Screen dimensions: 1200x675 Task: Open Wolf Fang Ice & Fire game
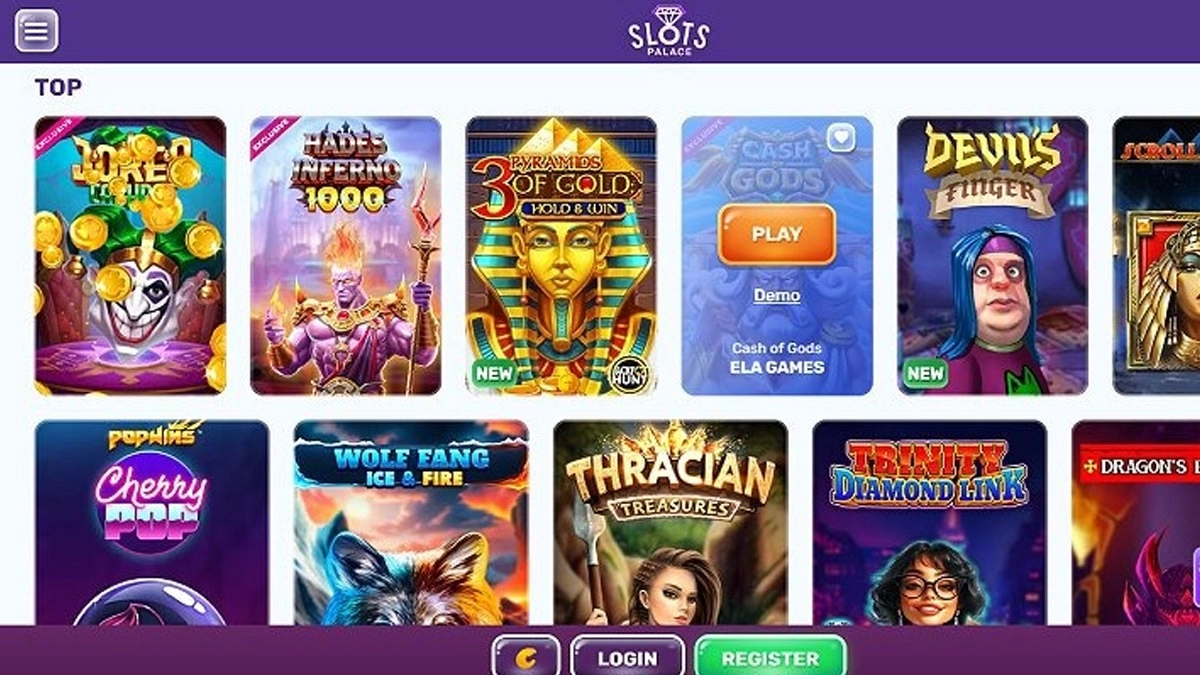(411, 523)
